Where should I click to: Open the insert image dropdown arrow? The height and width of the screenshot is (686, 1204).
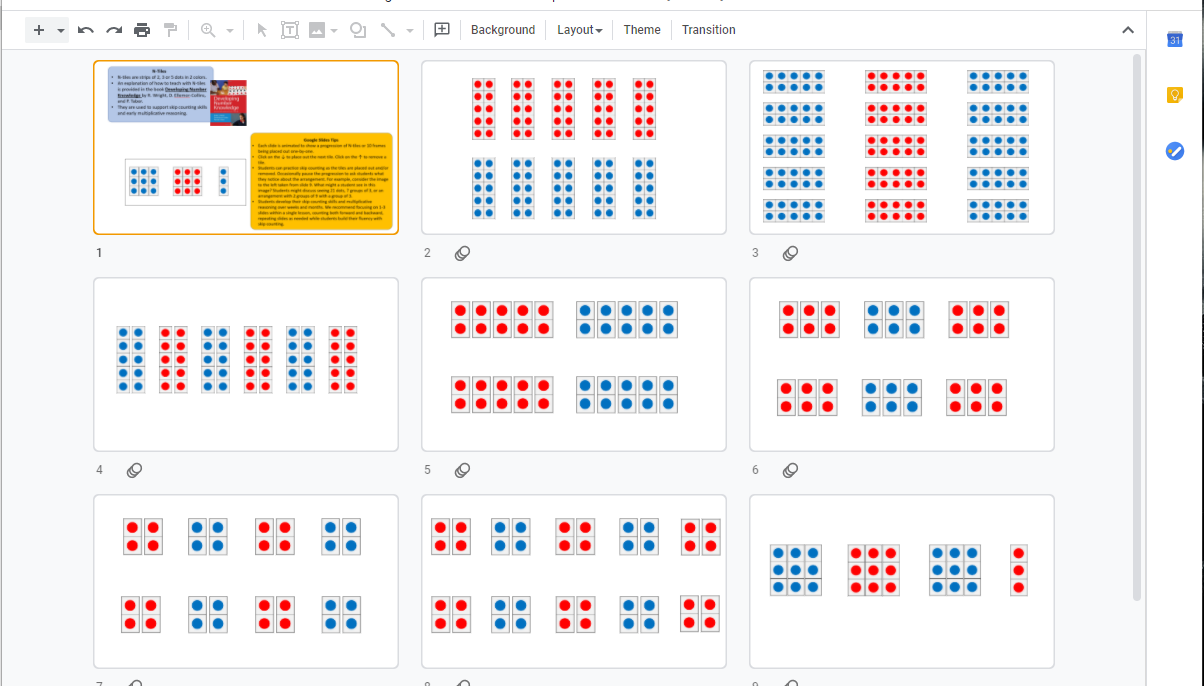334,31
